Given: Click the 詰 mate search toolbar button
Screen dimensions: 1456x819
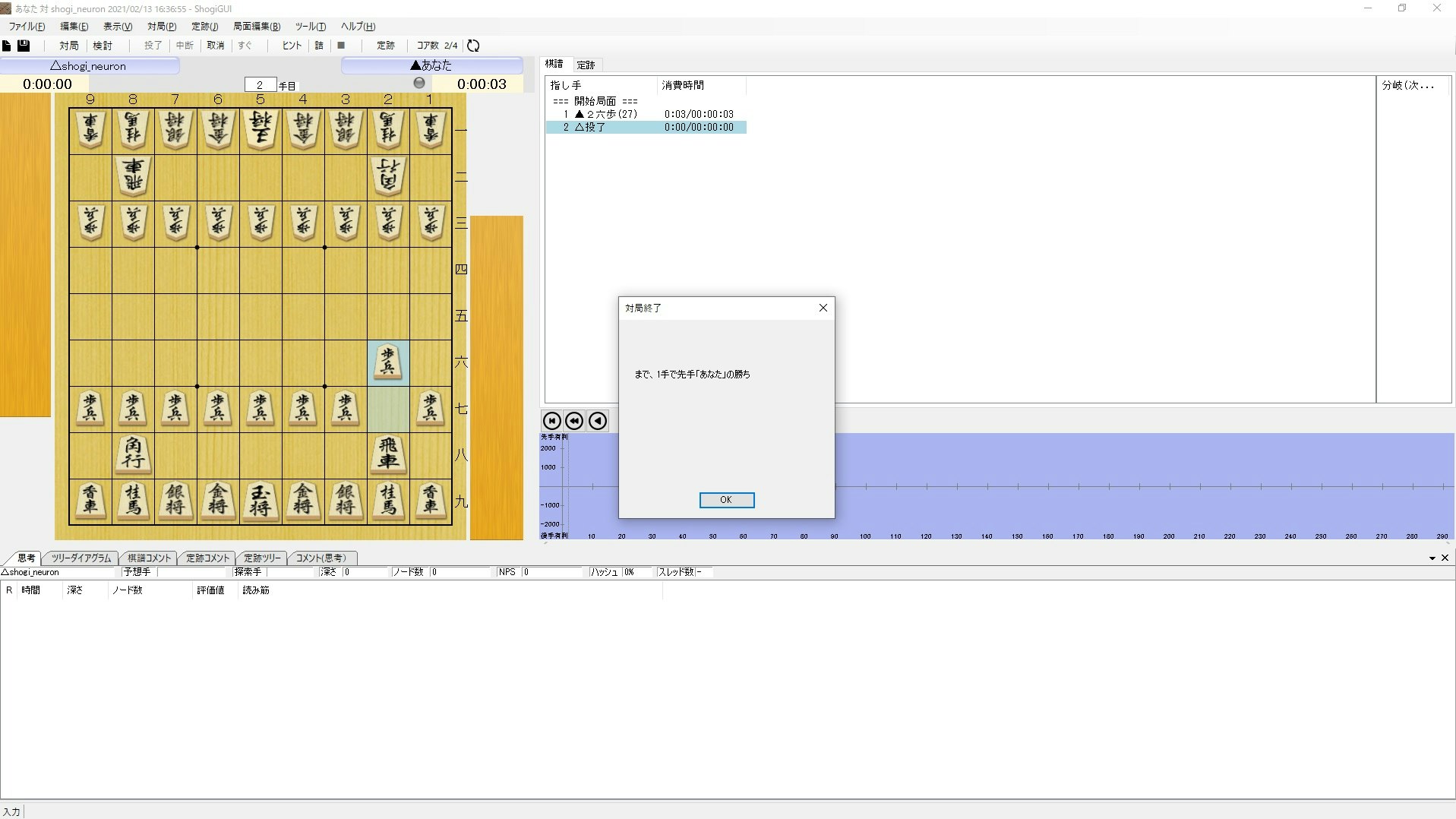Looking at the screenshot, I should click(319, 46).
